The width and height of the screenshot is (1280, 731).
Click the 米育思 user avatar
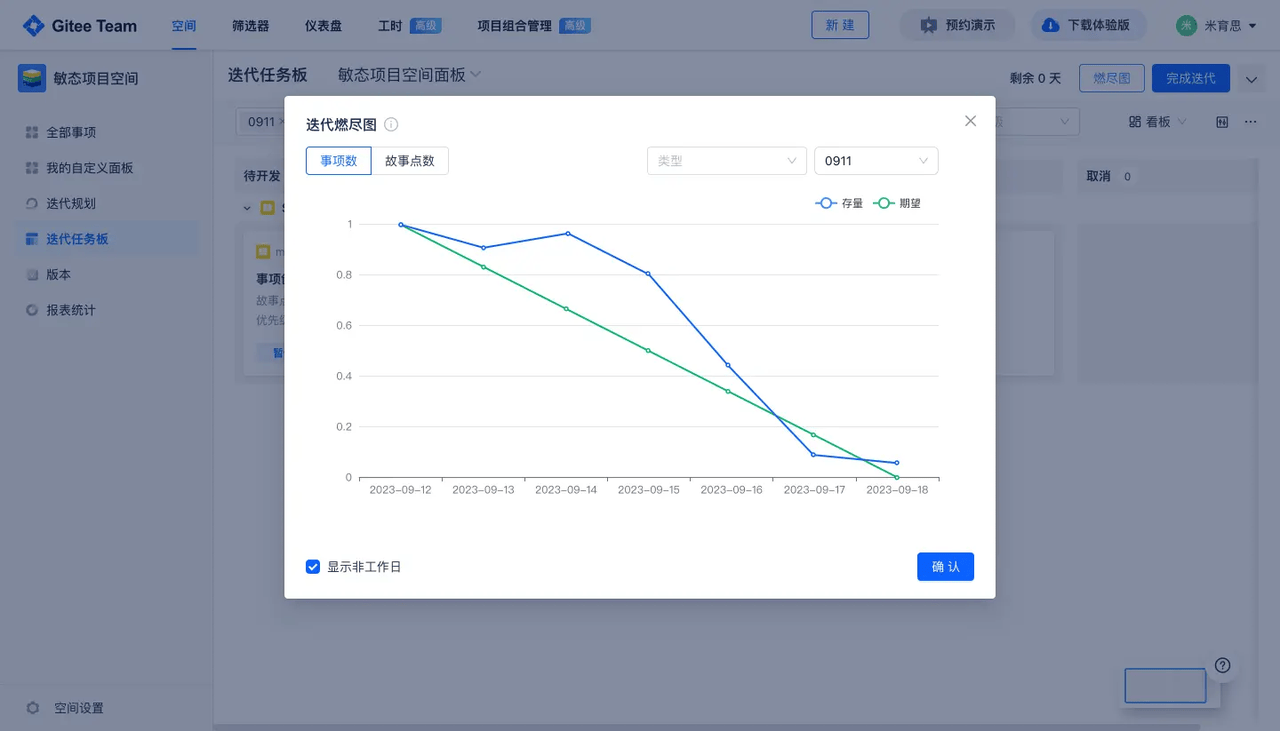(x=1186, y=26)
